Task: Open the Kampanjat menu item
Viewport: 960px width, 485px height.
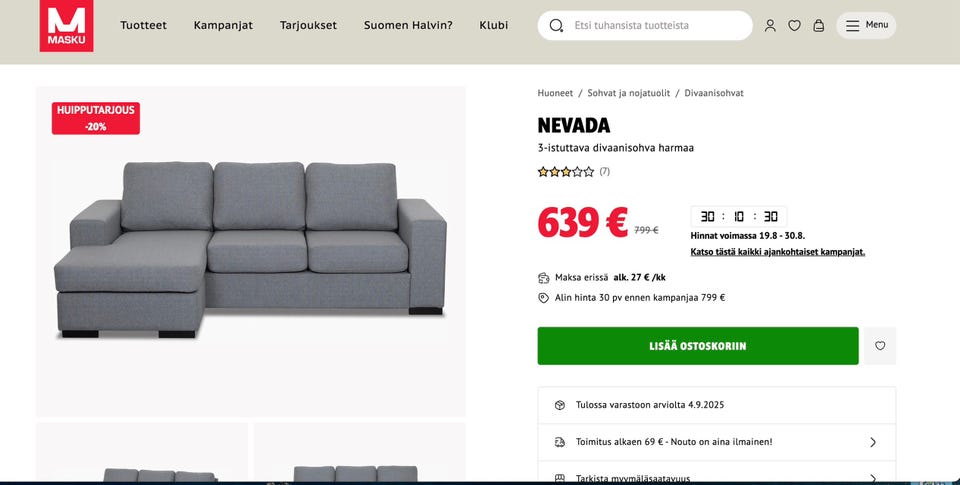Action: (223, 25)
